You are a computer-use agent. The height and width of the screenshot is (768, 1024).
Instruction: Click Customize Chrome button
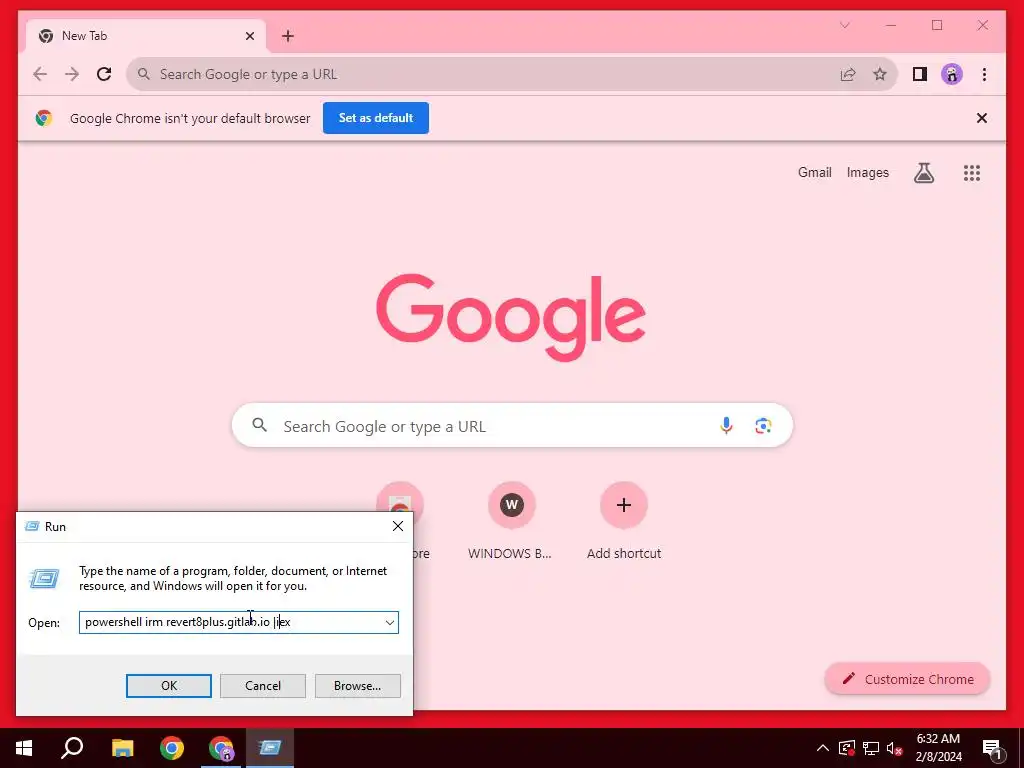tap(908, 679)
